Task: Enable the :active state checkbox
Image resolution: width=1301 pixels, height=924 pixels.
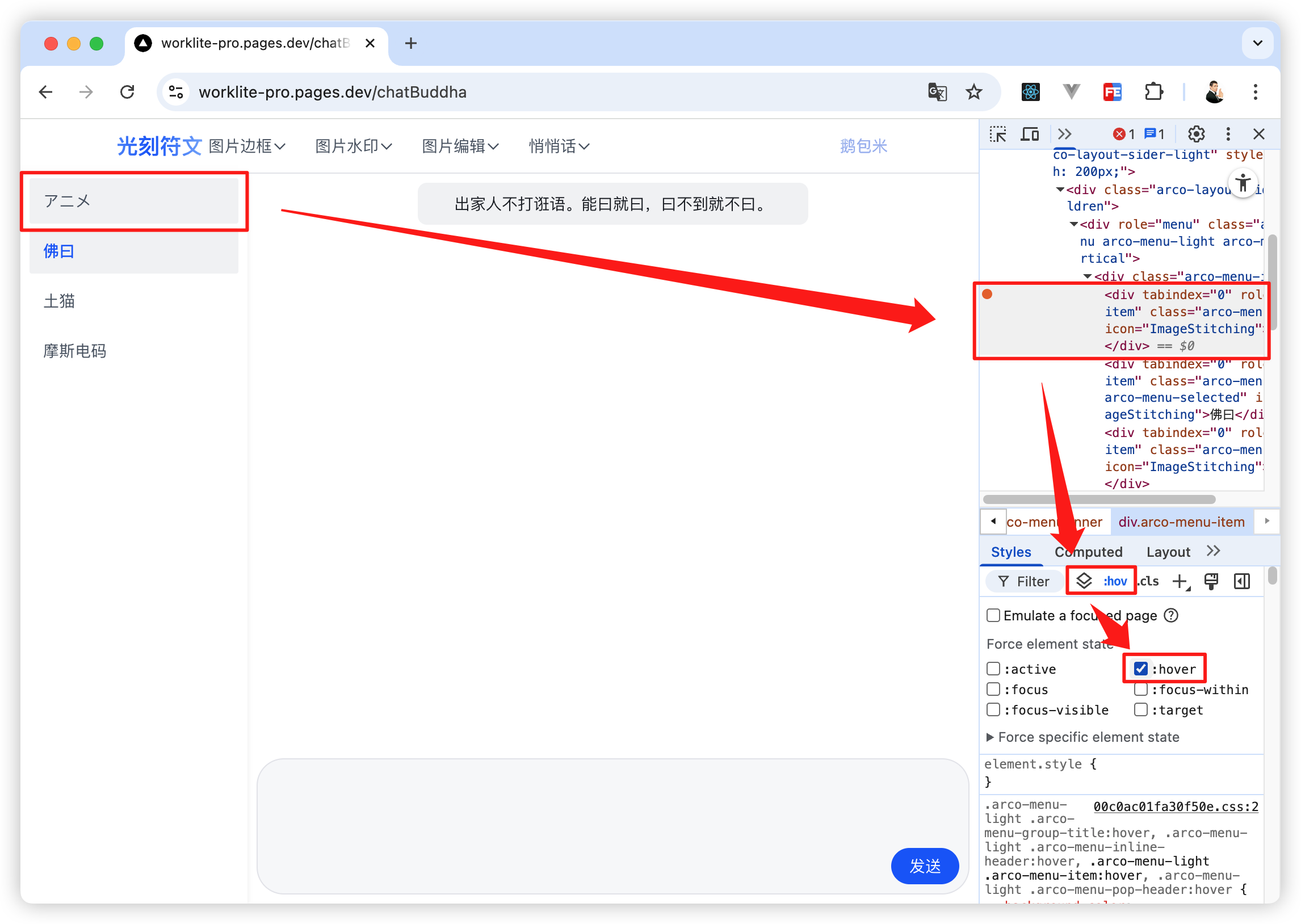Action: pos(993,669)
